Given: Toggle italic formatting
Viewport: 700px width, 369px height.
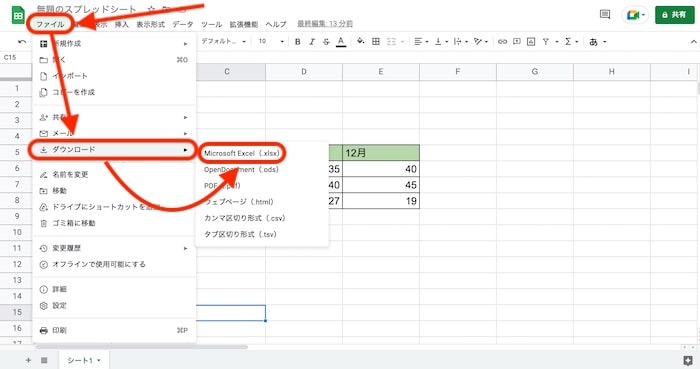Looking at the screenshot, I should pos(312,41).
